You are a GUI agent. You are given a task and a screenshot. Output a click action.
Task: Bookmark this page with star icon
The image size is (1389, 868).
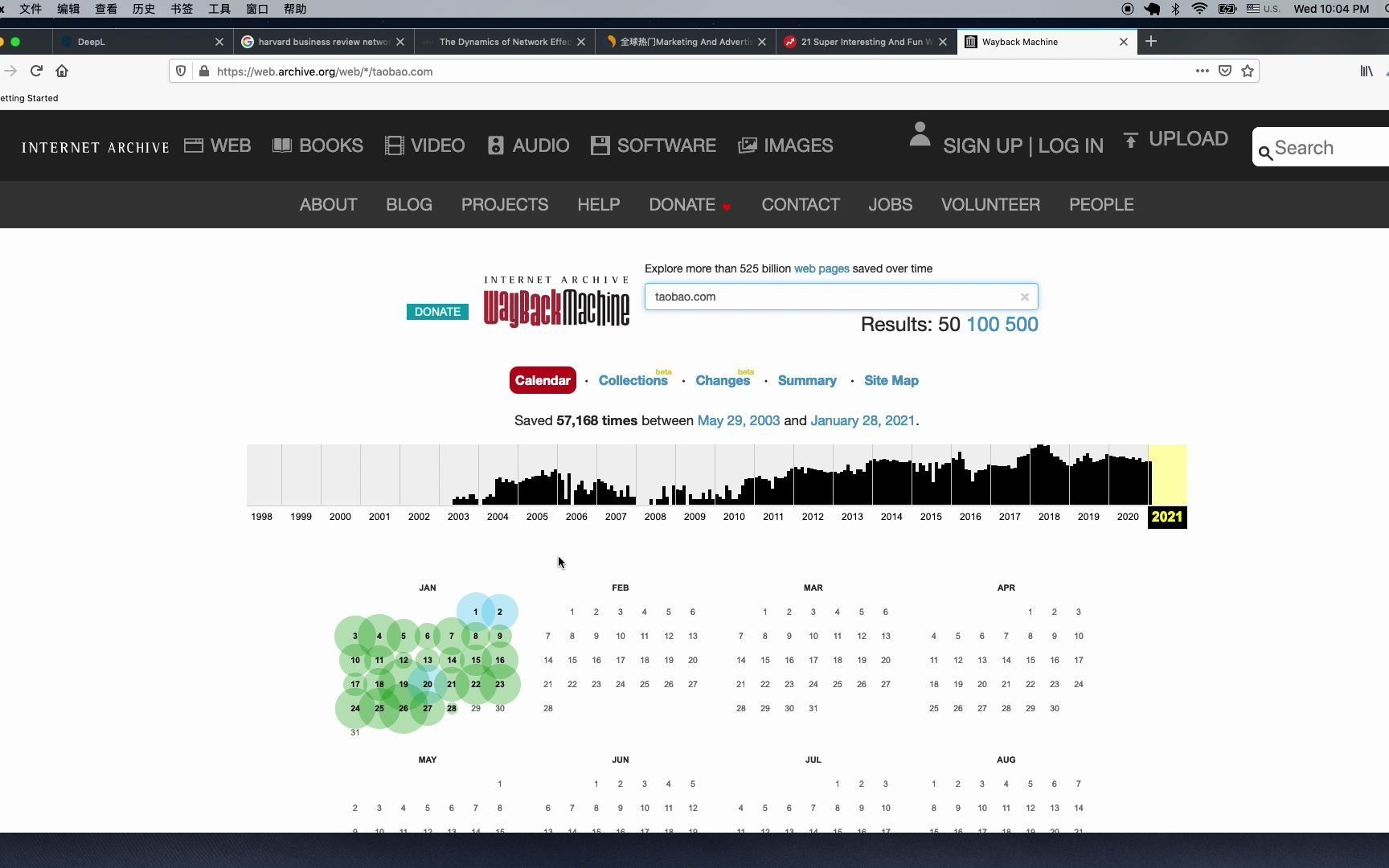[x=1248, y=71]
